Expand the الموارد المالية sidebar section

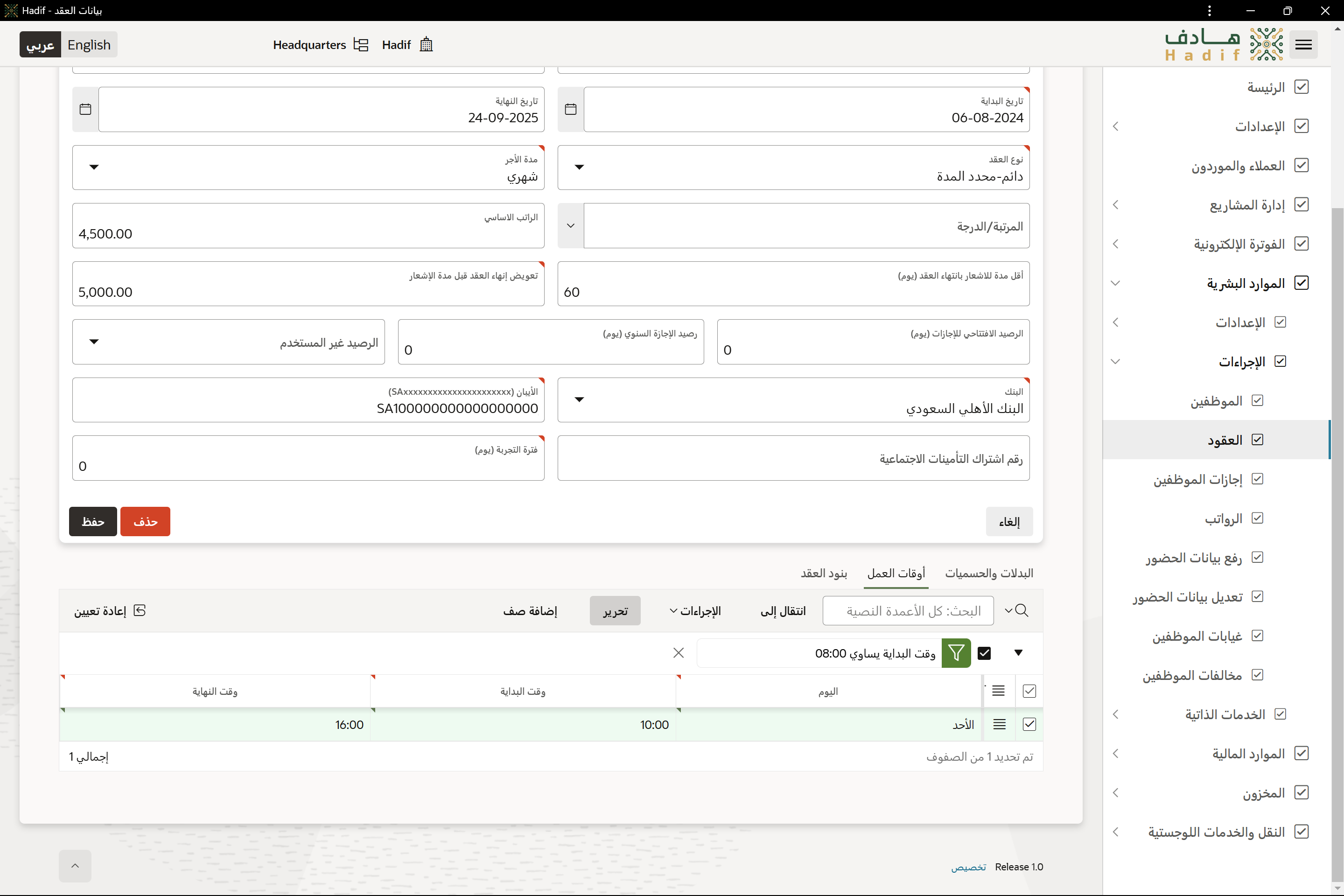pyautogui.click(x=1115, y=753)
